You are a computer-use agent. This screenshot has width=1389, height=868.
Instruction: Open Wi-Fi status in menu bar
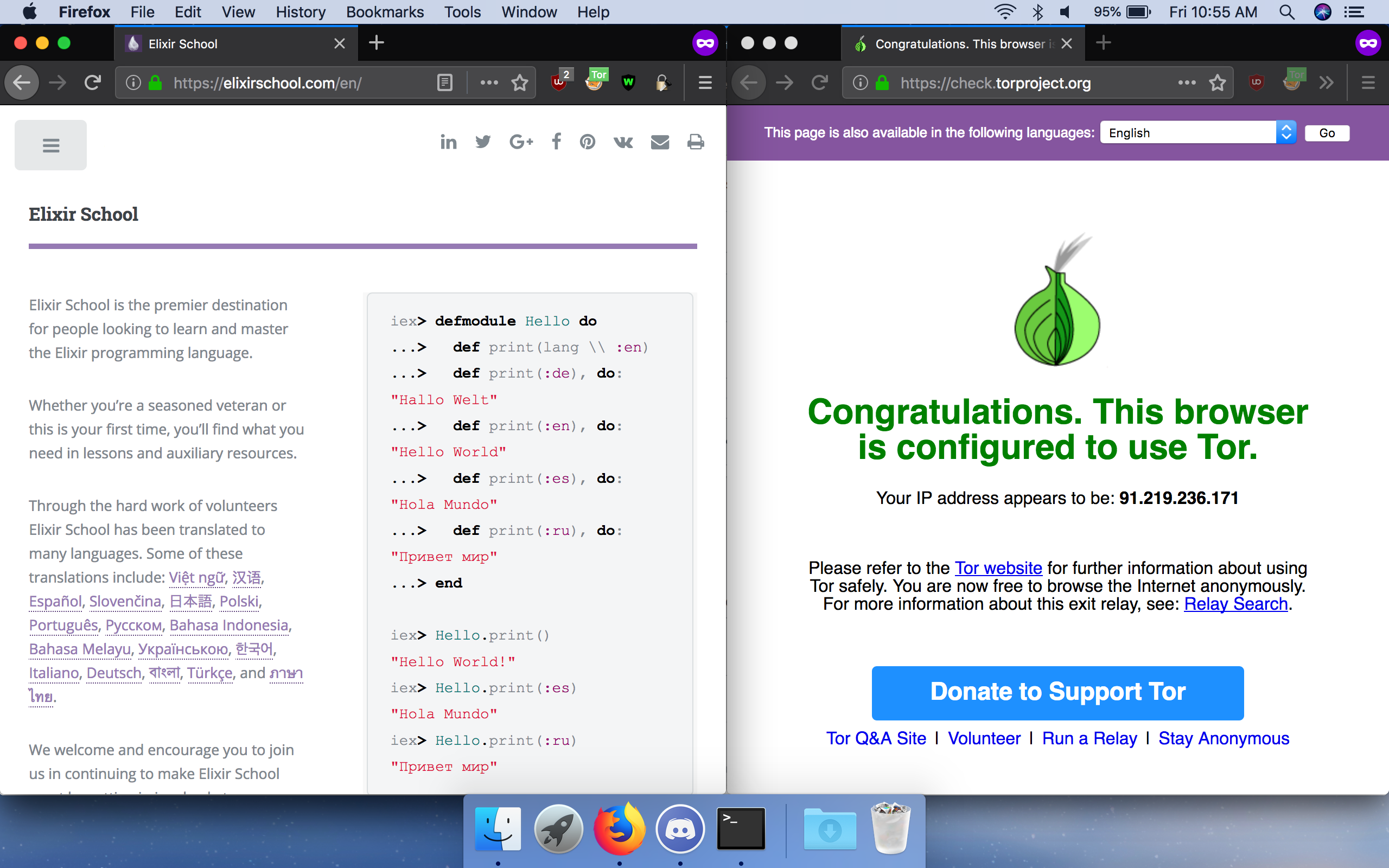click(x=1004, y=12)
